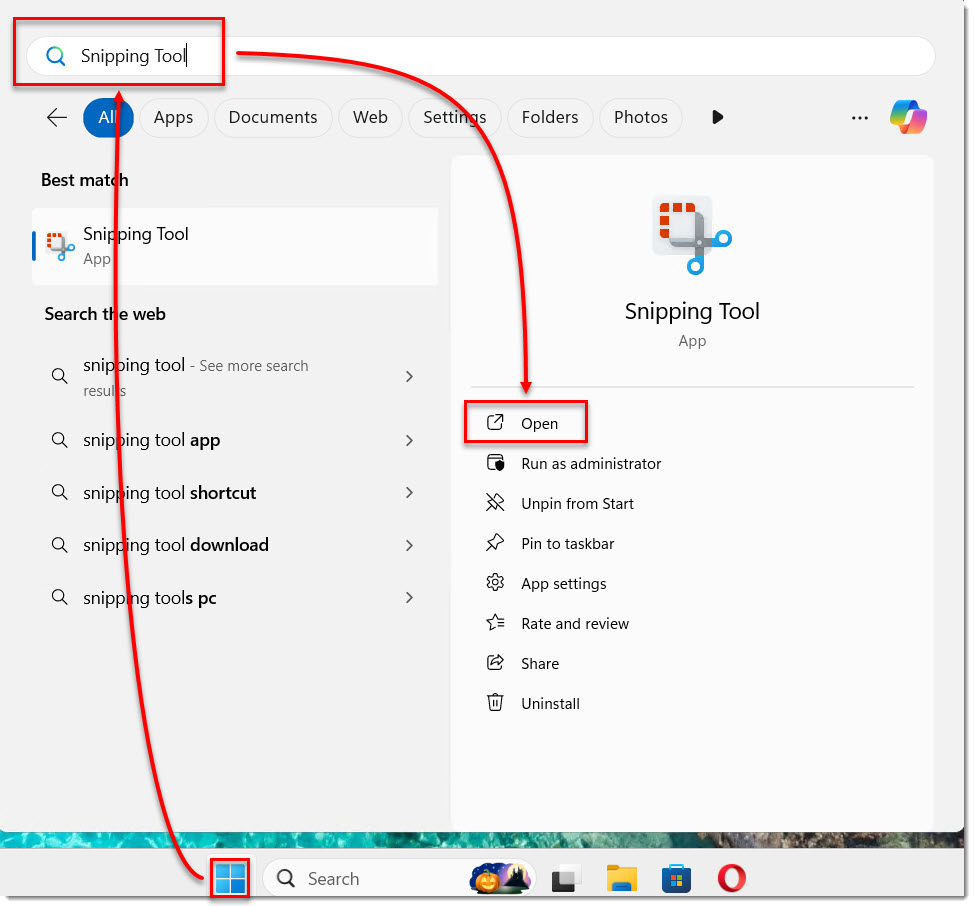Viewport: 974px width, 906px height.
Task: Click the Open external-link icon
Action: pos(495,422)
